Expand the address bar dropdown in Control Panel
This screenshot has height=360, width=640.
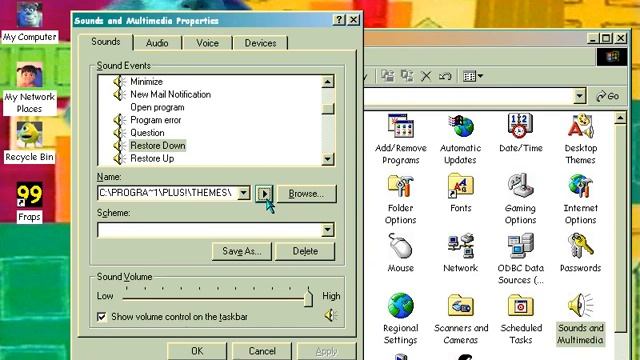coord(579,97)
